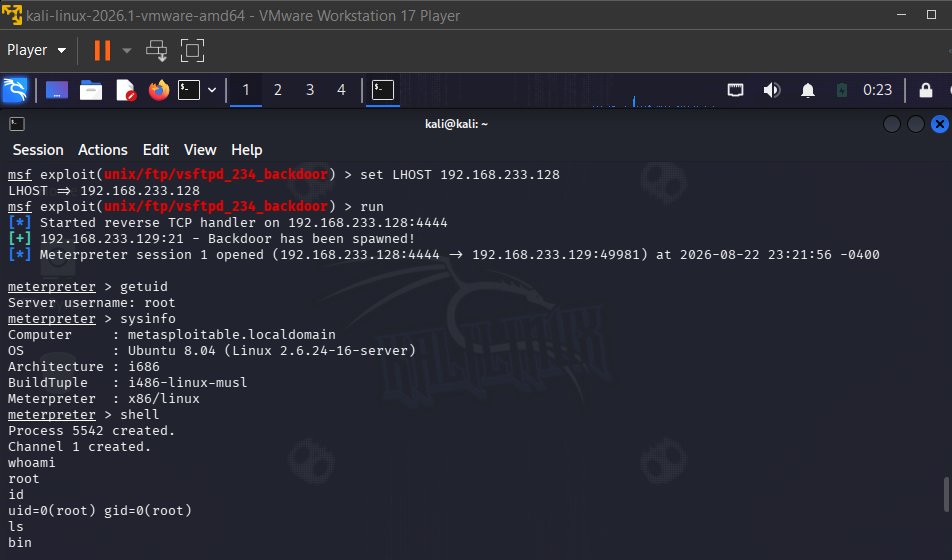Click 'Process 5542 created.' line
The image size is (952, 560).
point(91,430)
